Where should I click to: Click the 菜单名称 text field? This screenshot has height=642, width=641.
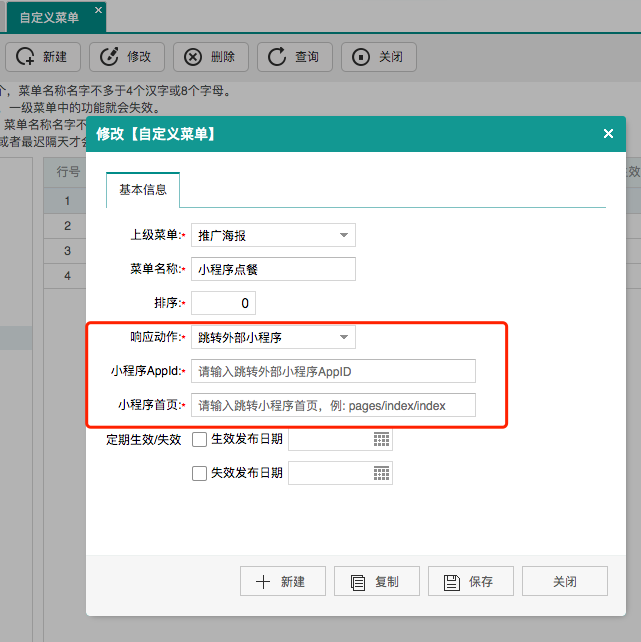click(273, 269)
